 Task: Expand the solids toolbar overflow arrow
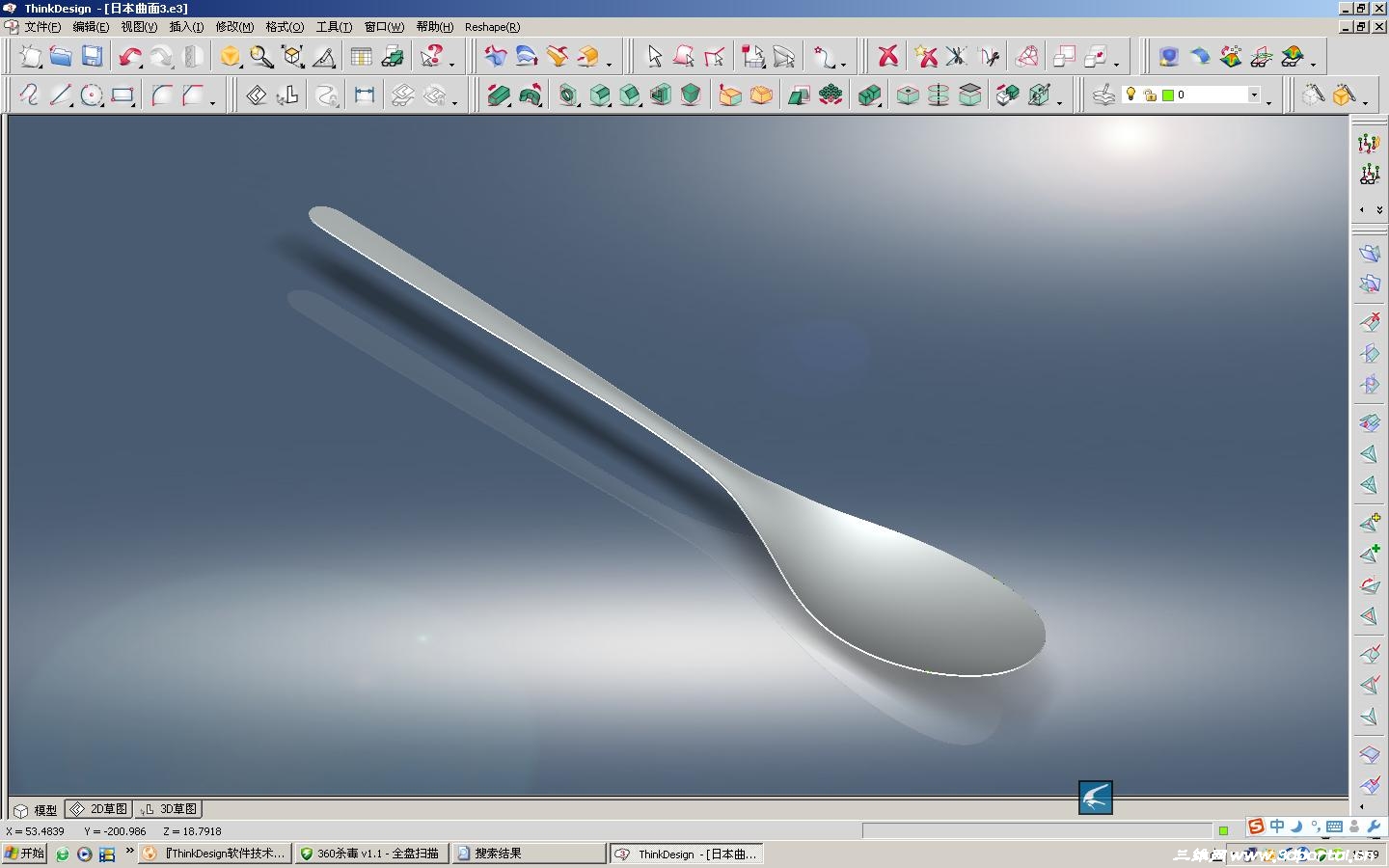pos(1060,102)
